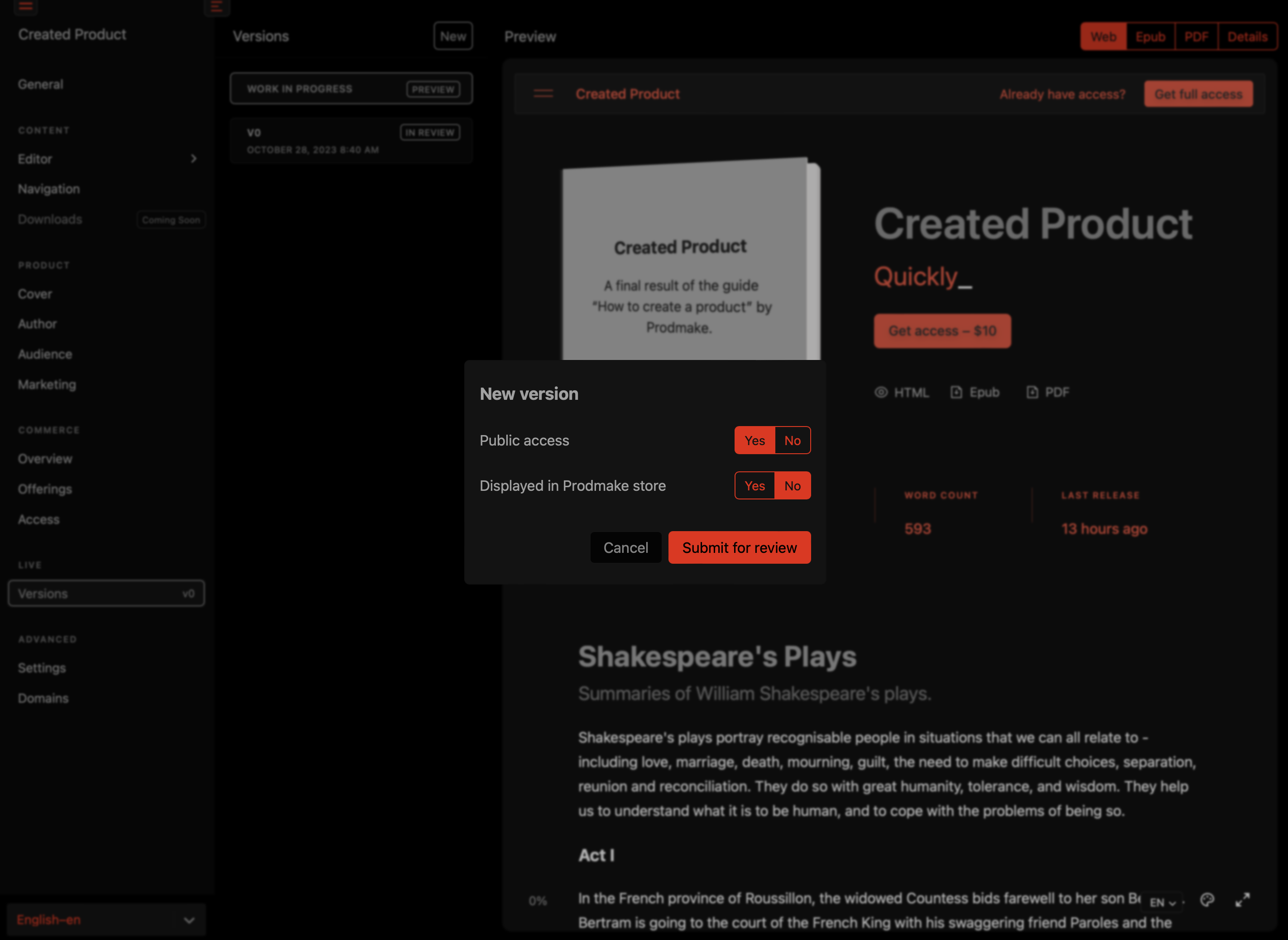This screenshot has width=1288, height=940.
Task: Click the Epub file download icon
Action: [956, 392]
